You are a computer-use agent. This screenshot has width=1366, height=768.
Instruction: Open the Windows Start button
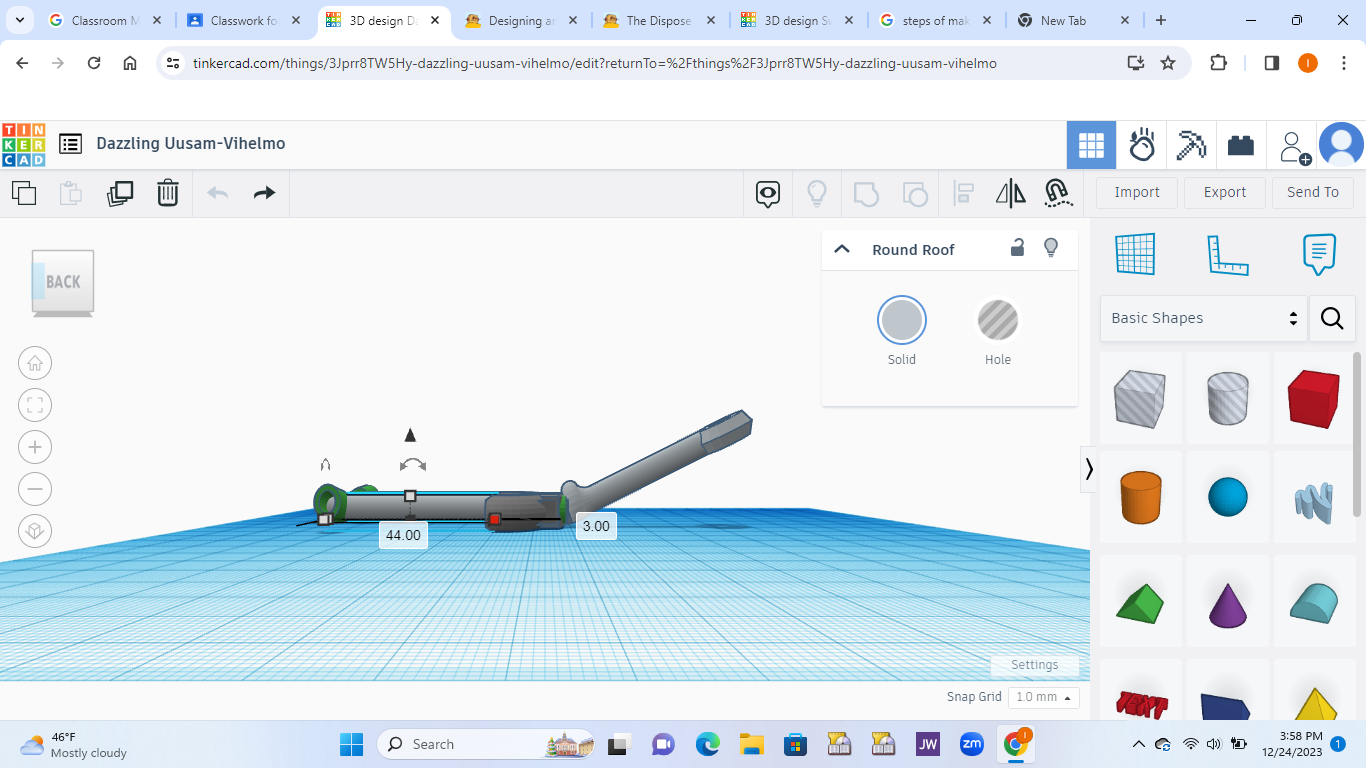point(351,744)
